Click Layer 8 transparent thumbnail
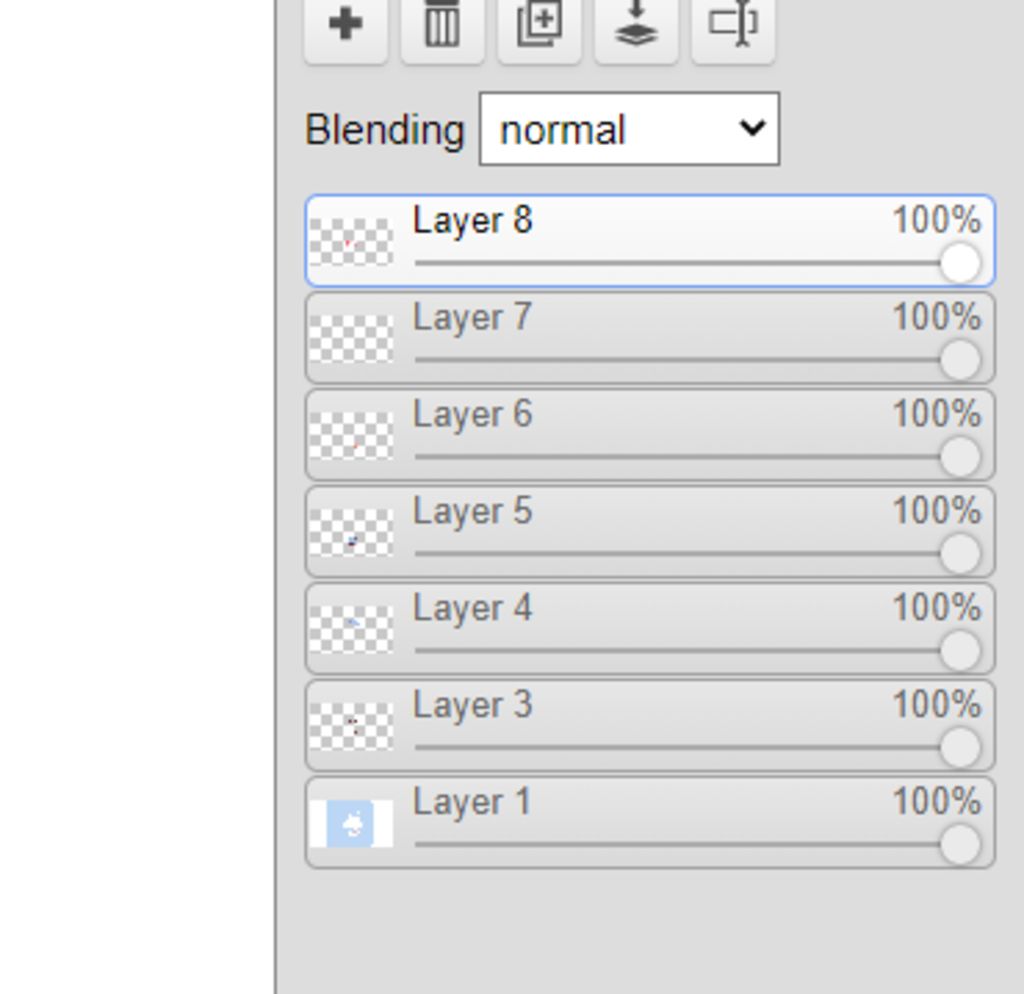 coord(351,242)
